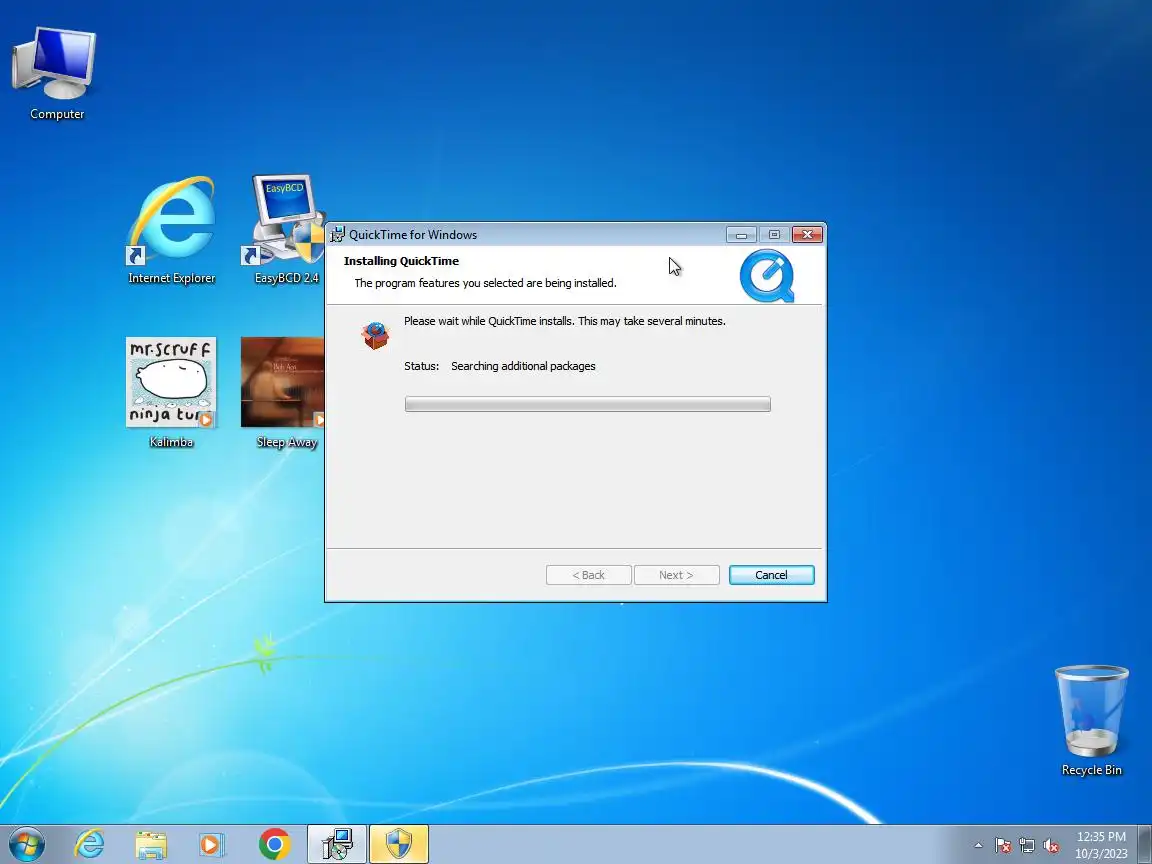The height and width of the screenshot is (864, 1152).
Task: Open the Action Center flag icon
Action: tap(1003, 846)
